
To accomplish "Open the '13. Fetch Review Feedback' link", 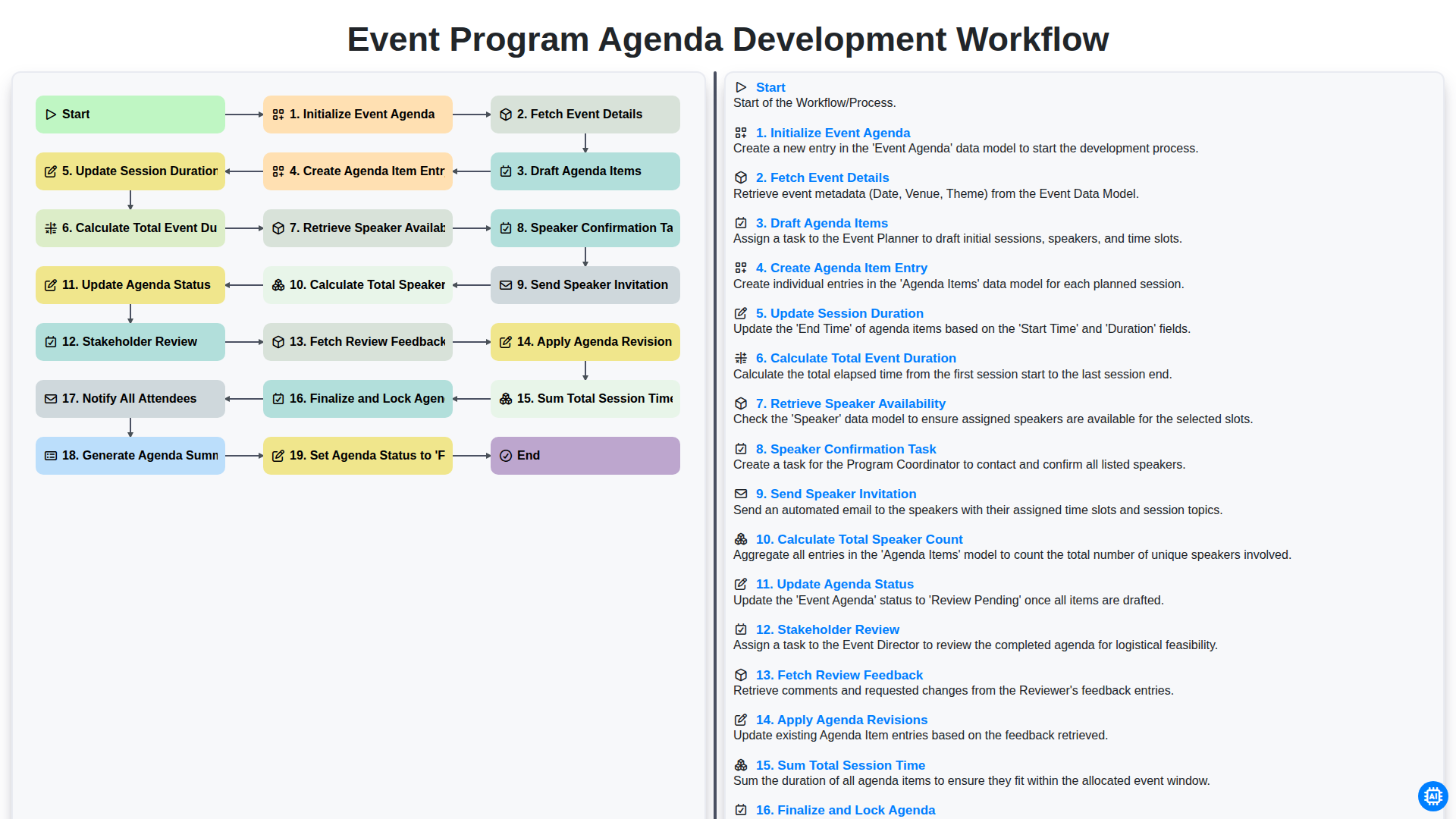I will coord(839,675).
